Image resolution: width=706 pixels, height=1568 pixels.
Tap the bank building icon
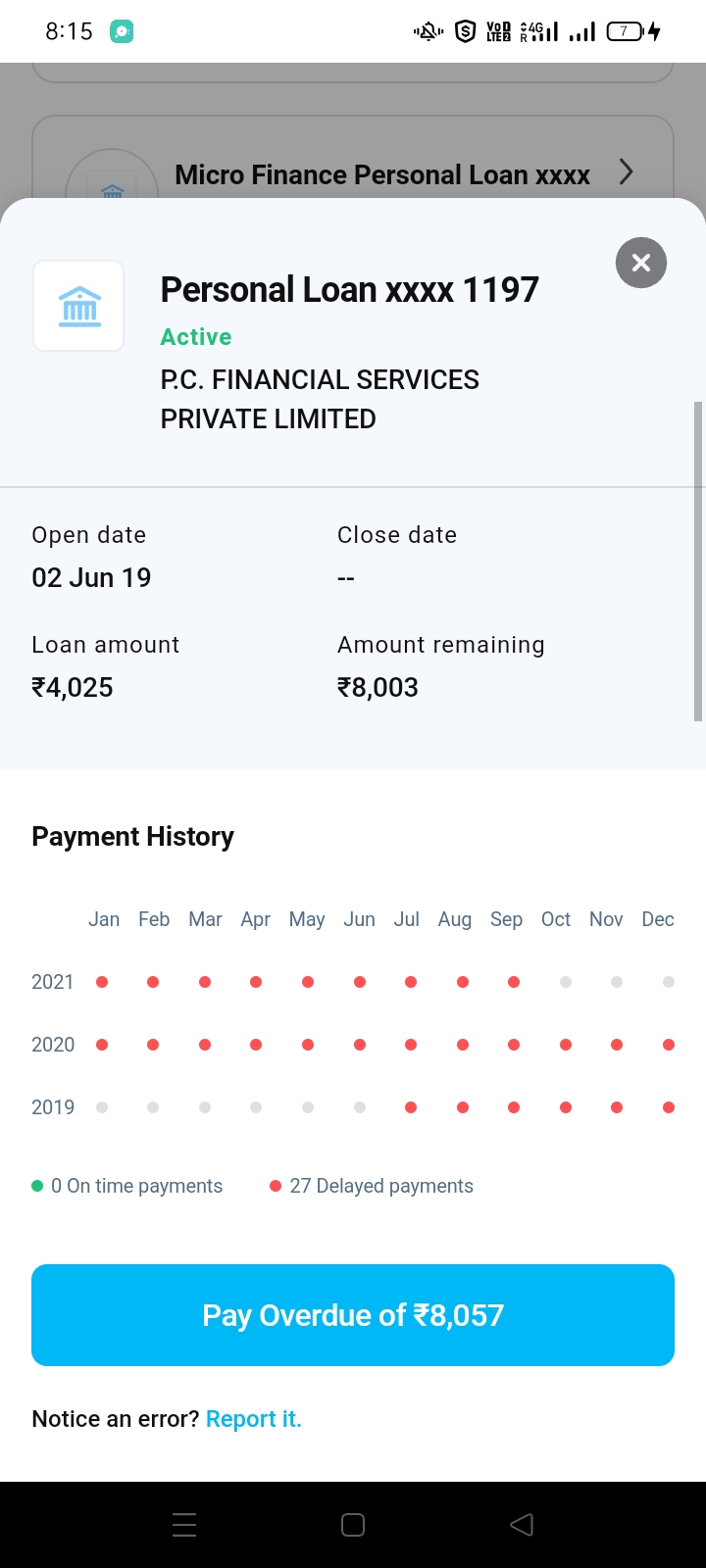(79, 306)
